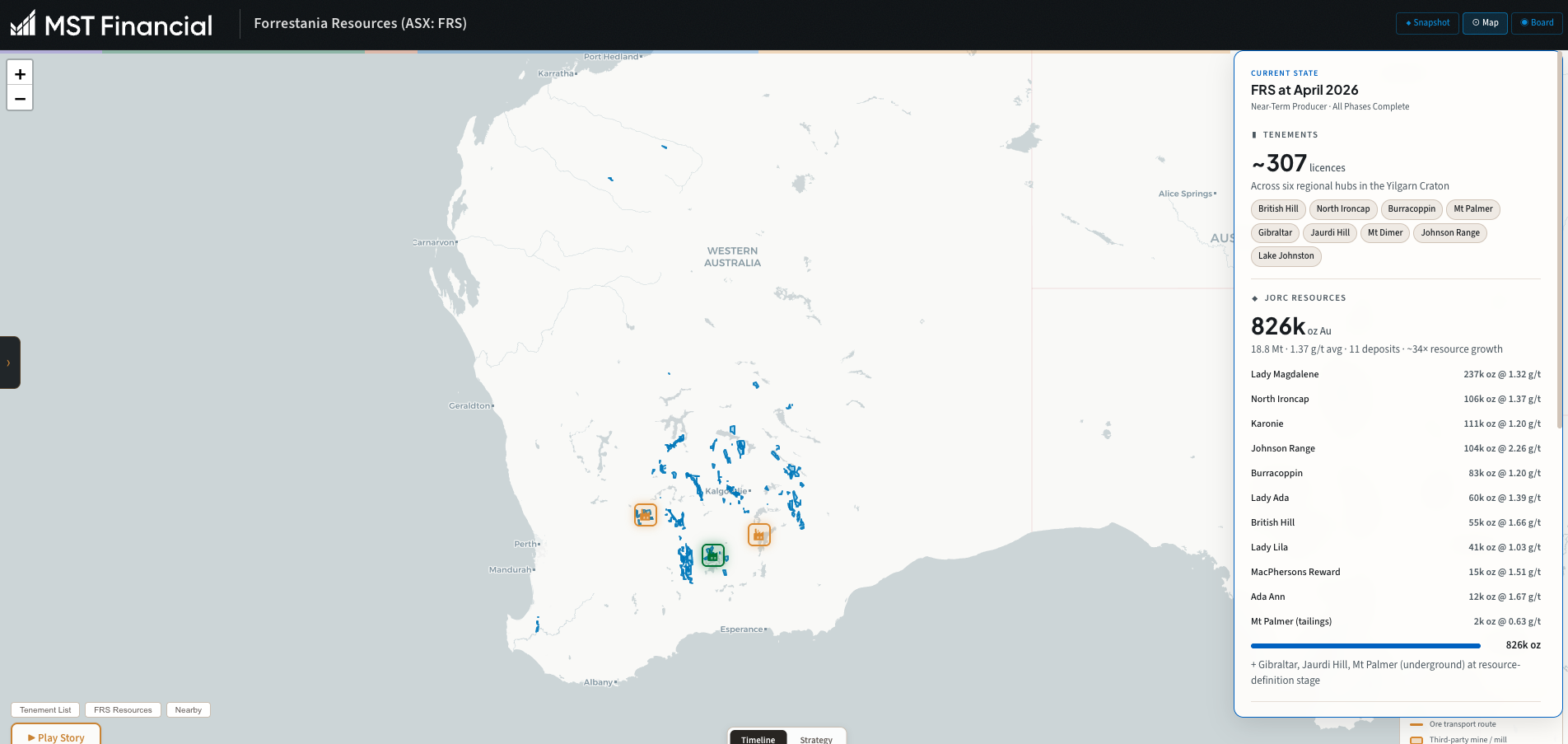Click the Forrestania Resources (ASX: FRS) title
Image resolution: width=1568 pixels, height=744 pixels.
(x=360, y=23)
